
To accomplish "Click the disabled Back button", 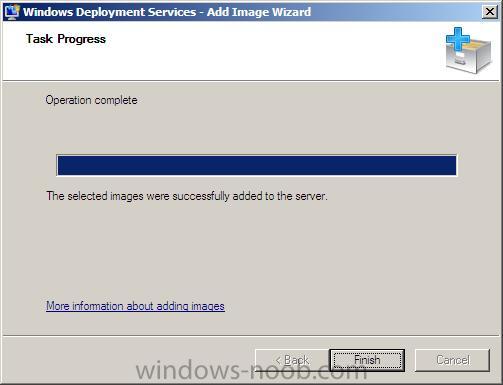I will coord(292,360).
